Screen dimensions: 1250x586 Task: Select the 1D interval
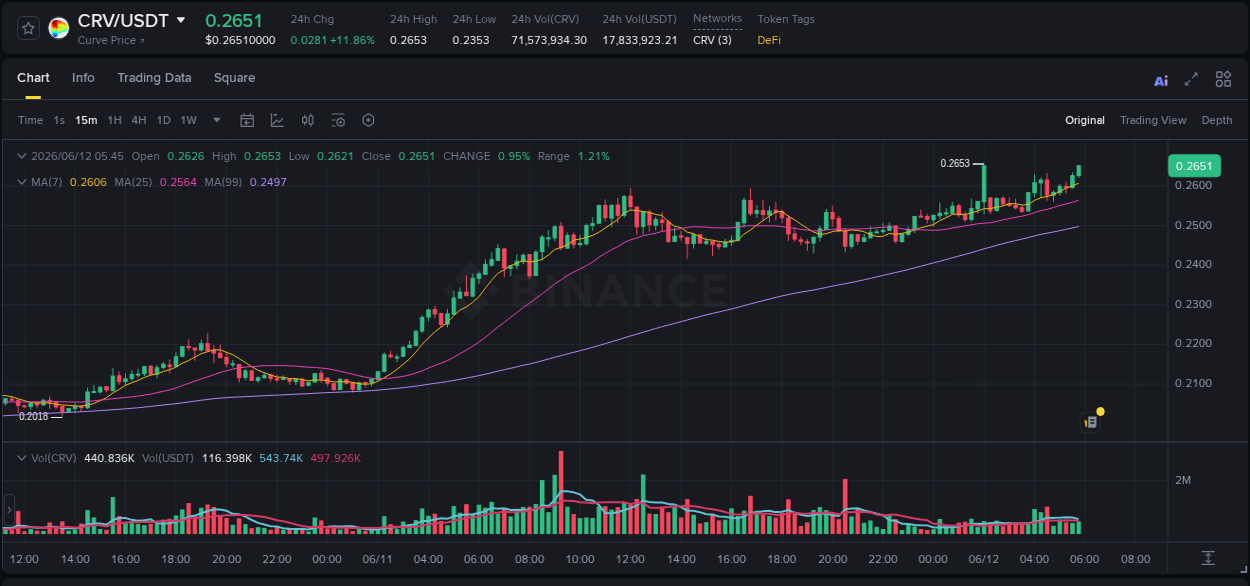tap(163, 120)
